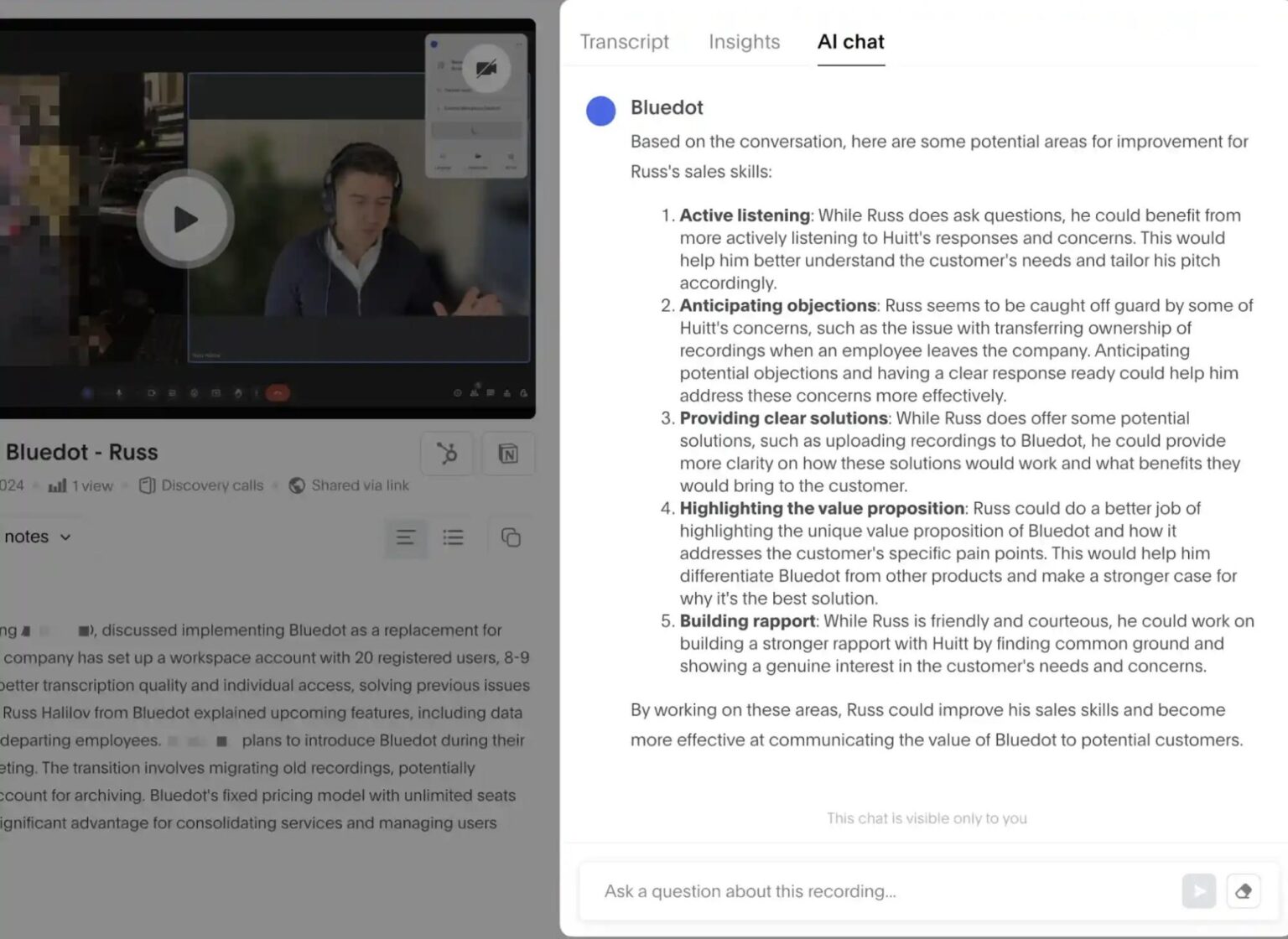Select the paragraph view icon for notes
The width and height of the screenshot is (1288, 939).
pyautogui.click(x=406, y=537)
